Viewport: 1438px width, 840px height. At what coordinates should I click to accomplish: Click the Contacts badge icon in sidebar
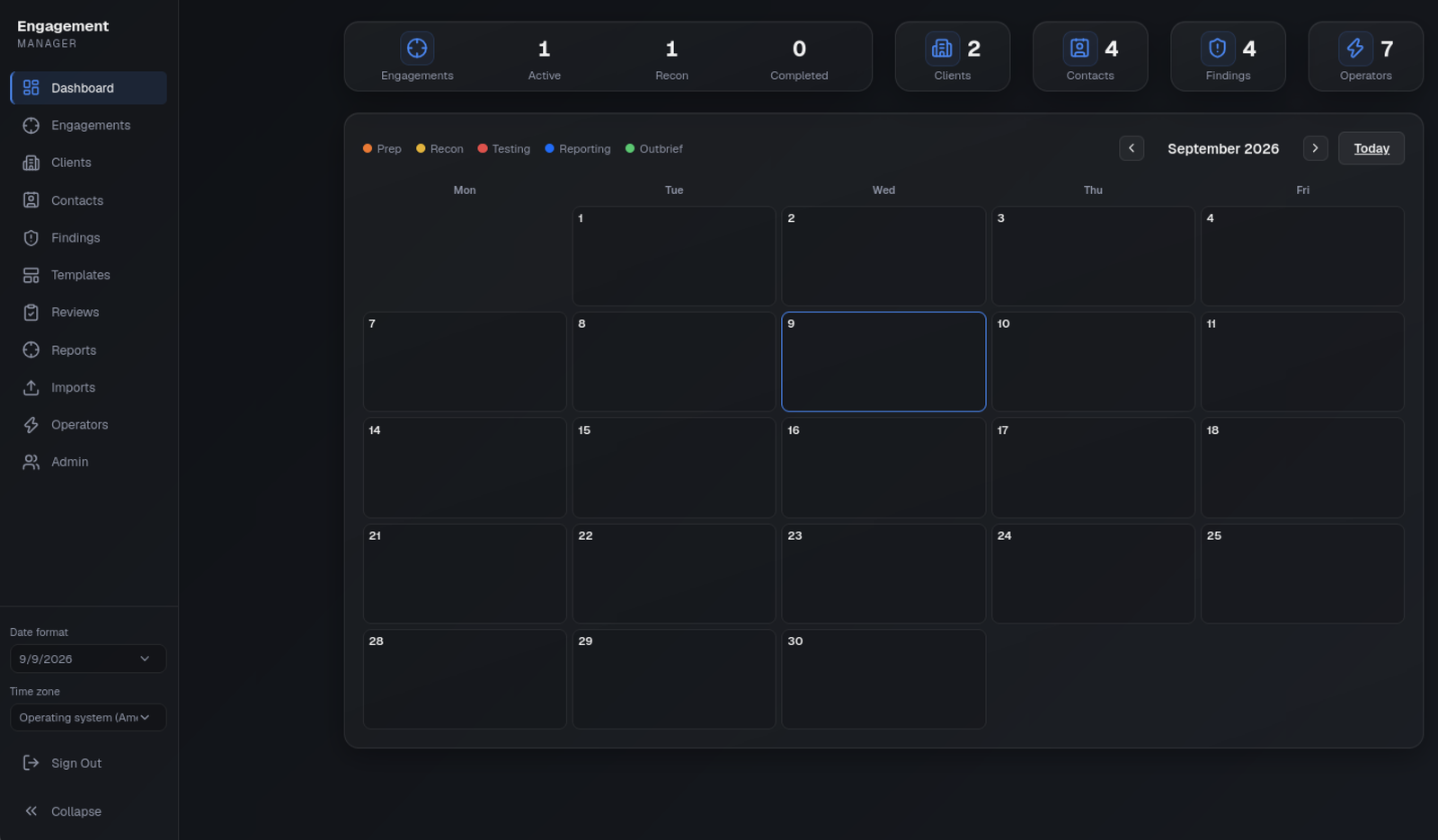point(31,200)
